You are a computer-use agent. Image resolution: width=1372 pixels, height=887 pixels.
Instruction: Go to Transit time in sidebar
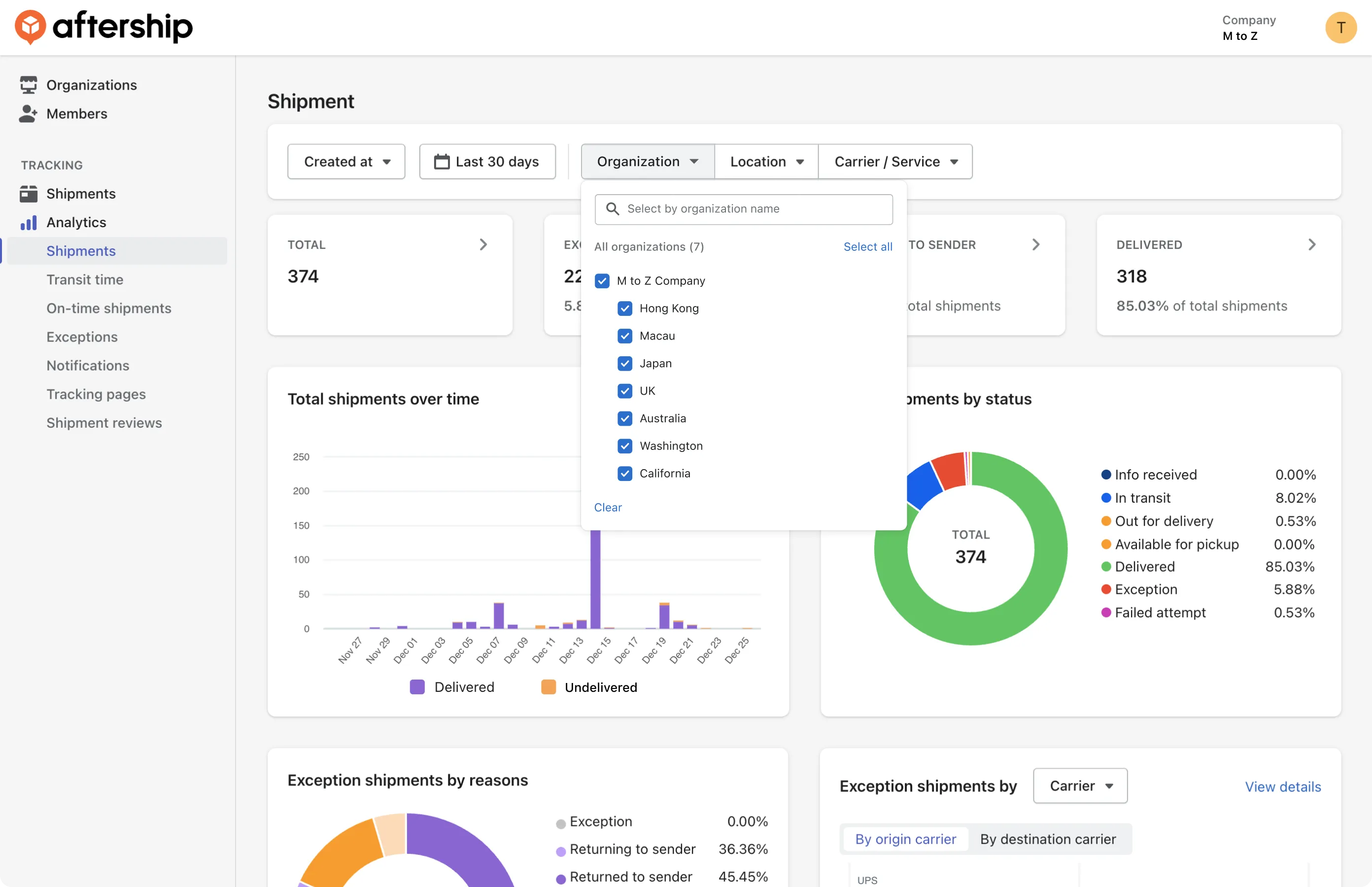85,279
